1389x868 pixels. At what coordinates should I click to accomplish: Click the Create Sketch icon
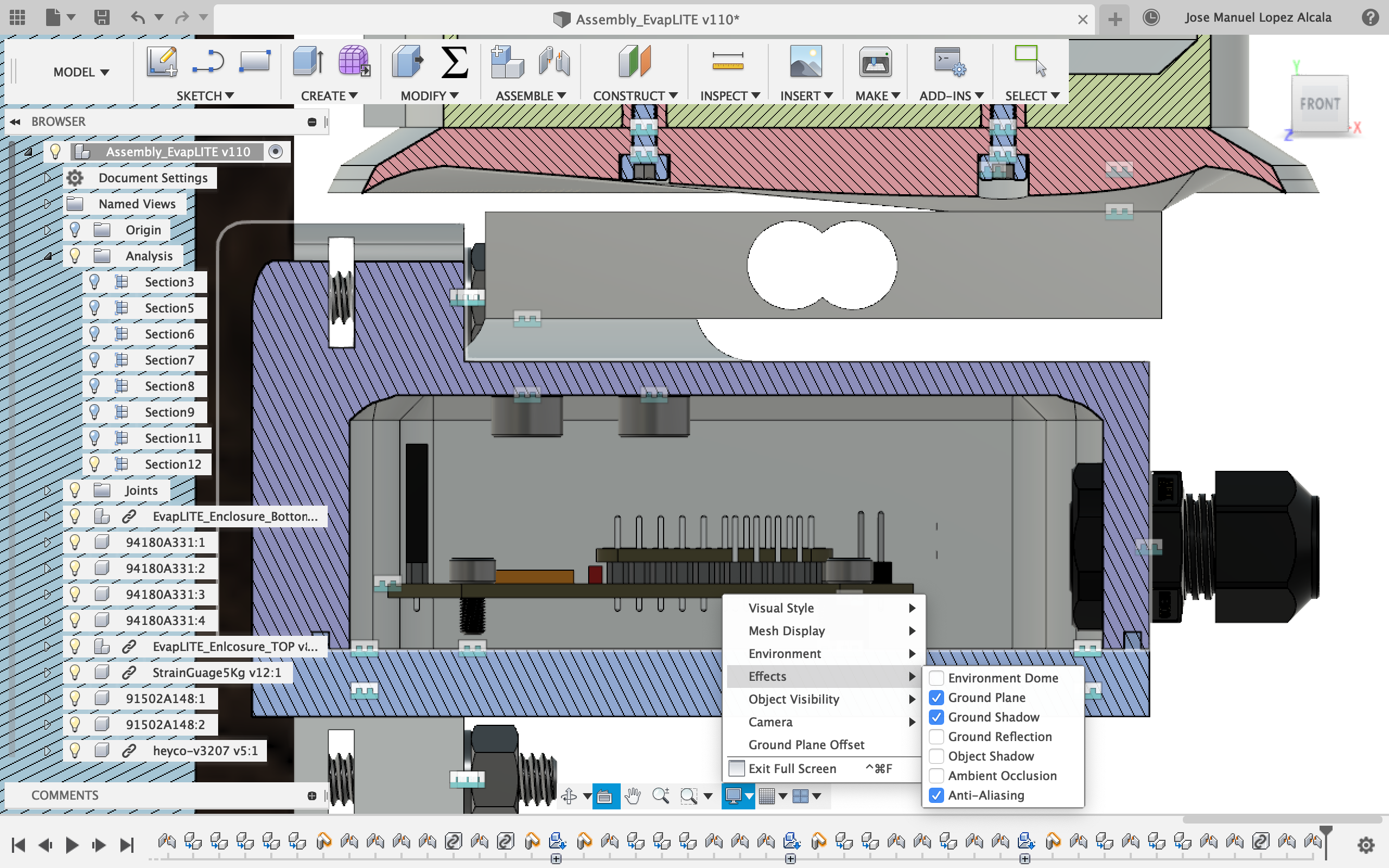(162, 61)
